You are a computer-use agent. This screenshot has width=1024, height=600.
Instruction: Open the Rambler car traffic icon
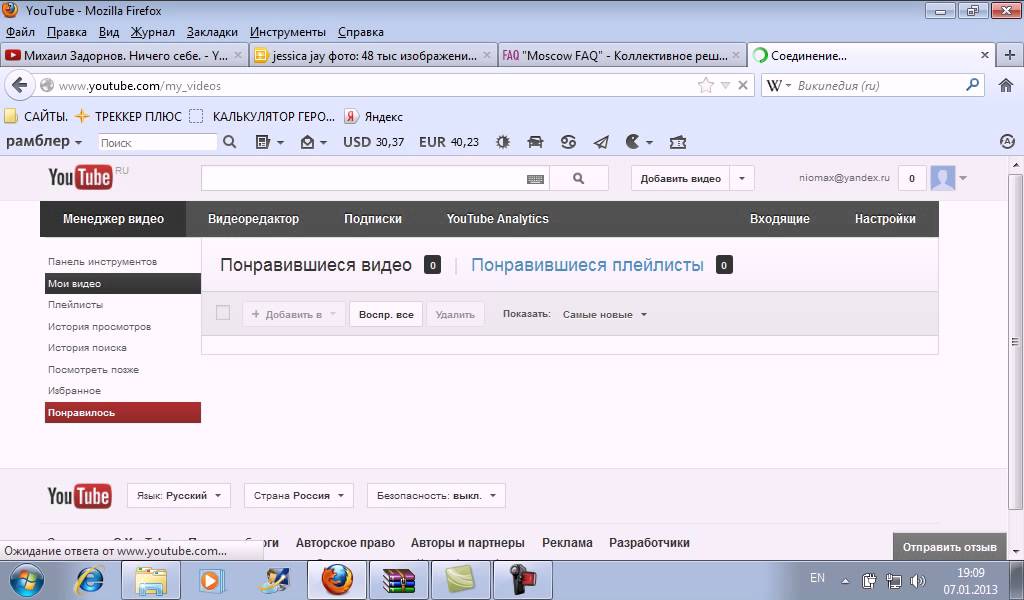point(535,142)
